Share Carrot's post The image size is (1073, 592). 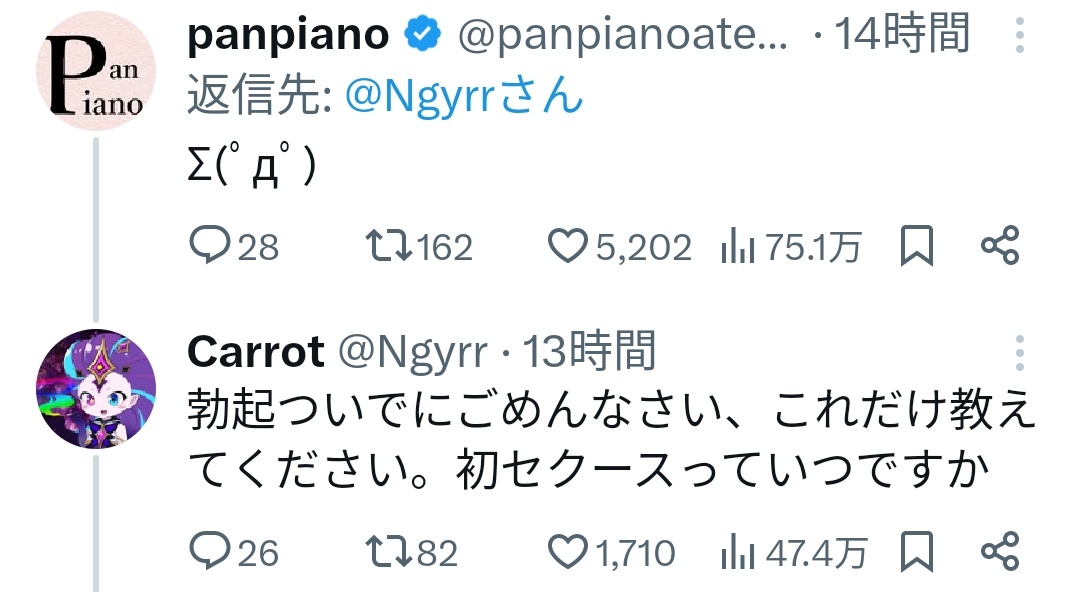[999, 551]
